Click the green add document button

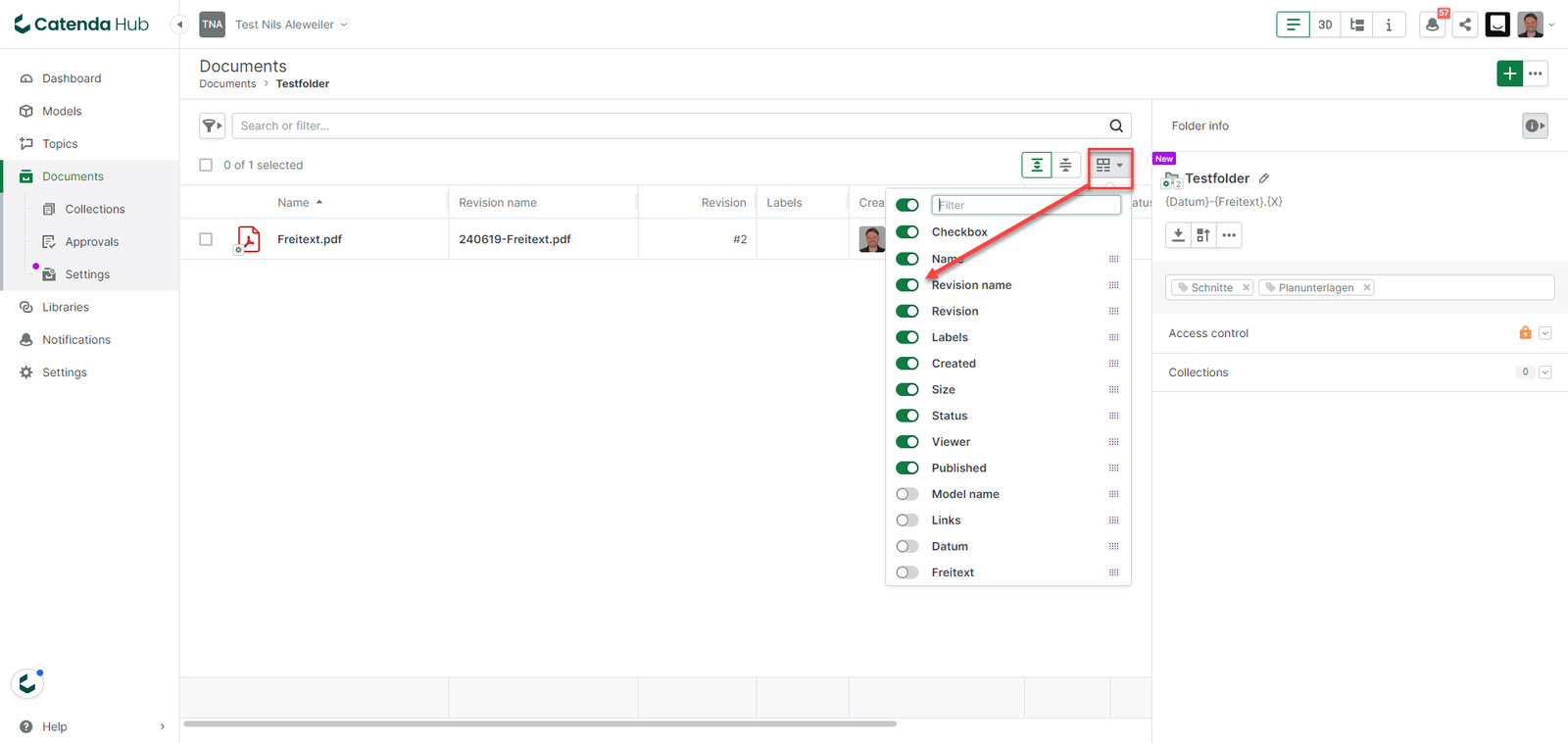(1509, 74)
